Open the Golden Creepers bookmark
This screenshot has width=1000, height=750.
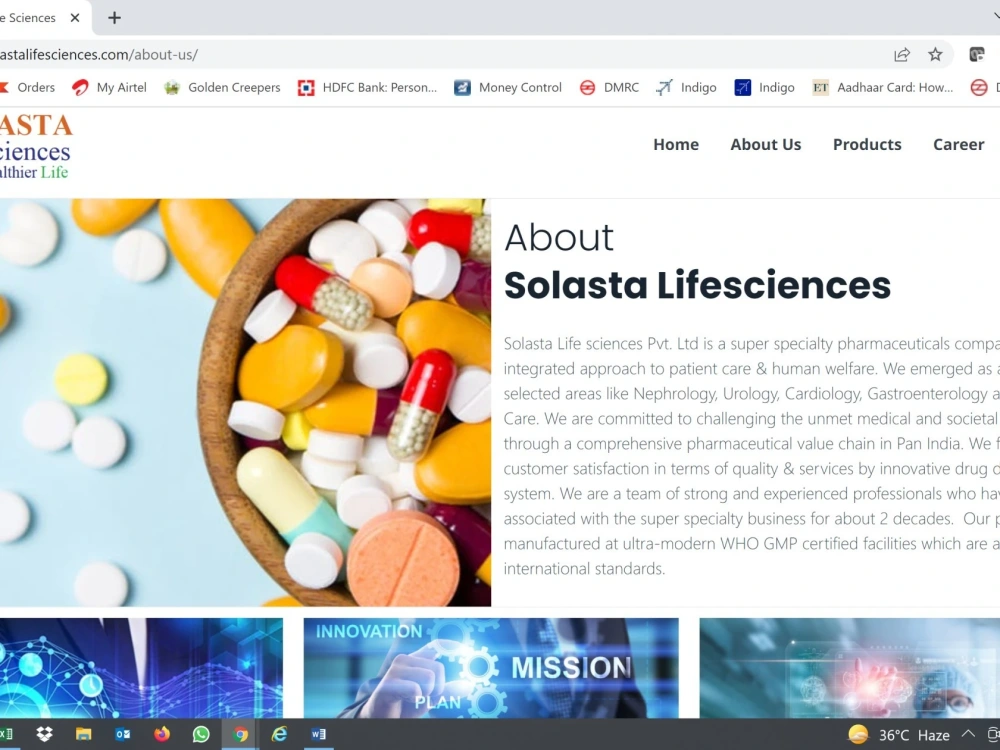click(222, 87)
